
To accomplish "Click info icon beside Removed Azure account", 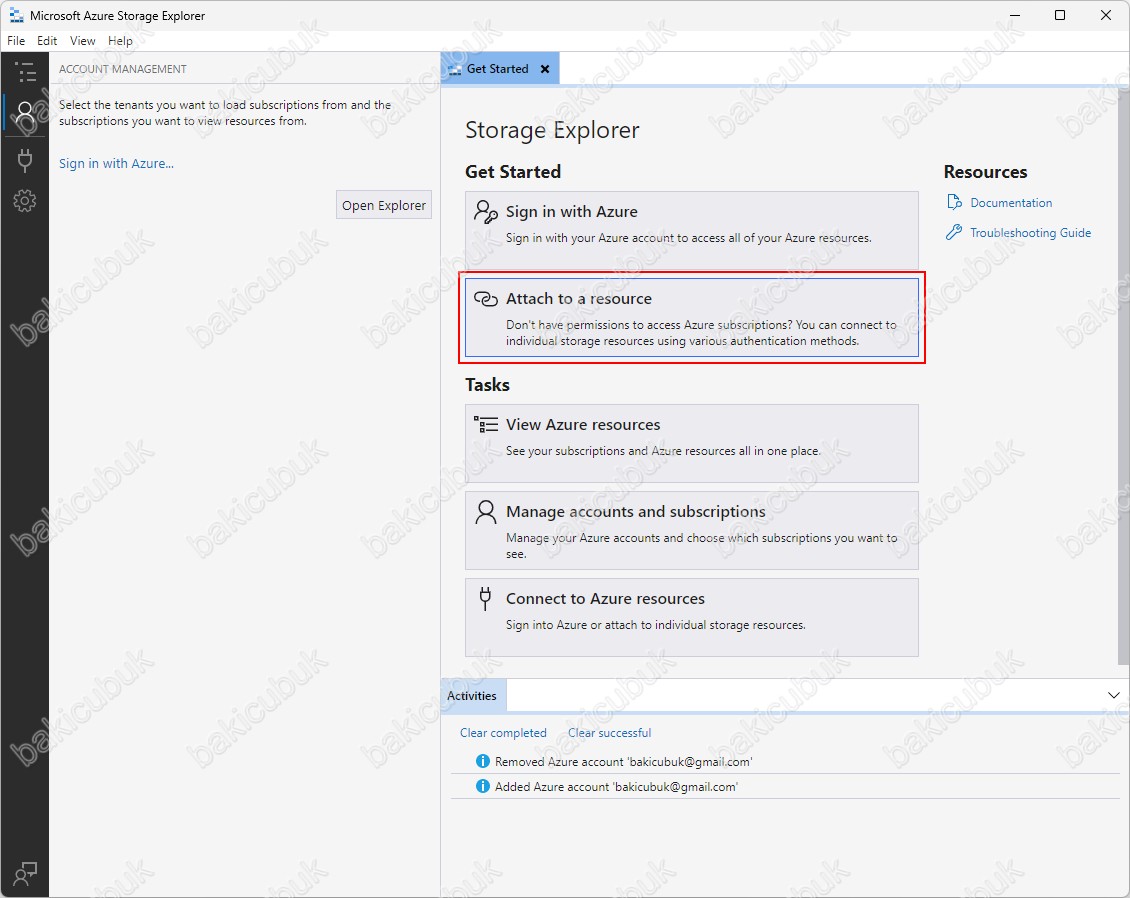I will coord(483,761).
